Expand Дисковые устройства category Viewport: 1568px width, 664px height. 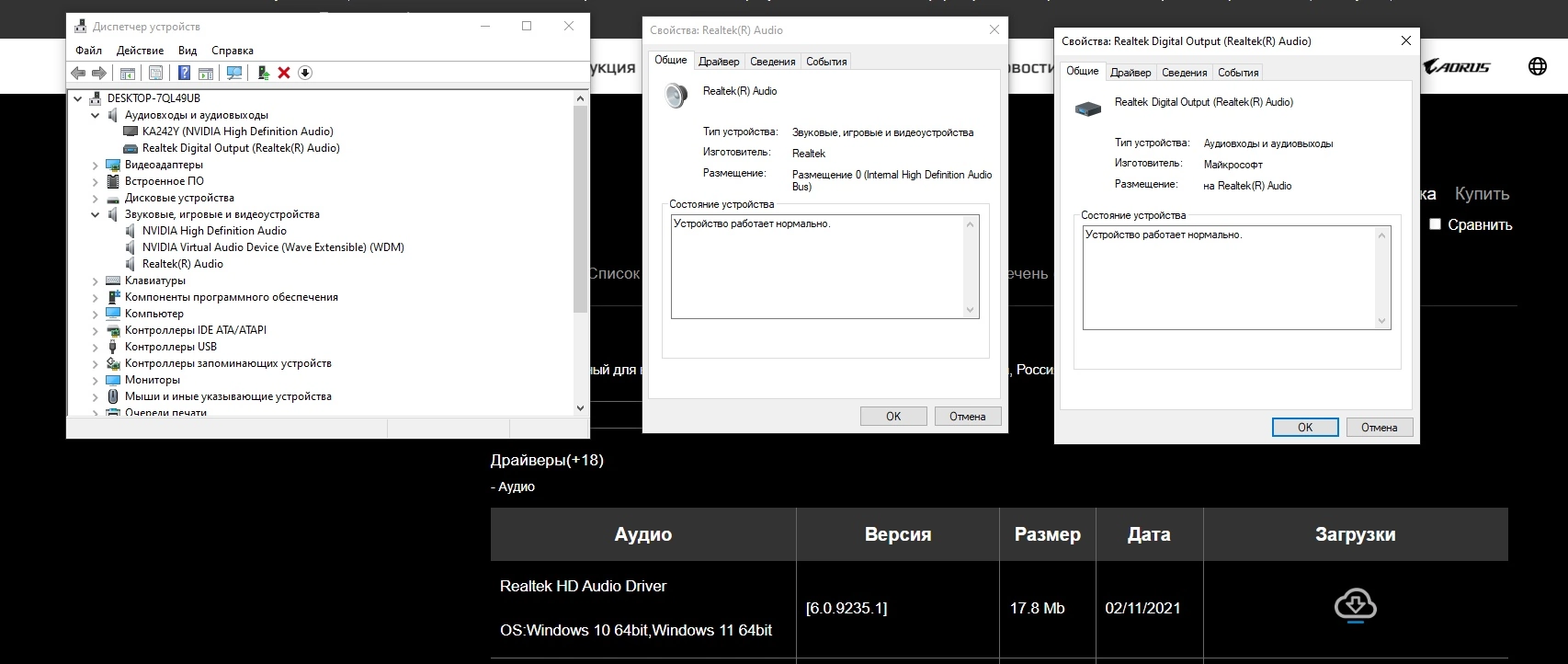(x=95, y=198)
